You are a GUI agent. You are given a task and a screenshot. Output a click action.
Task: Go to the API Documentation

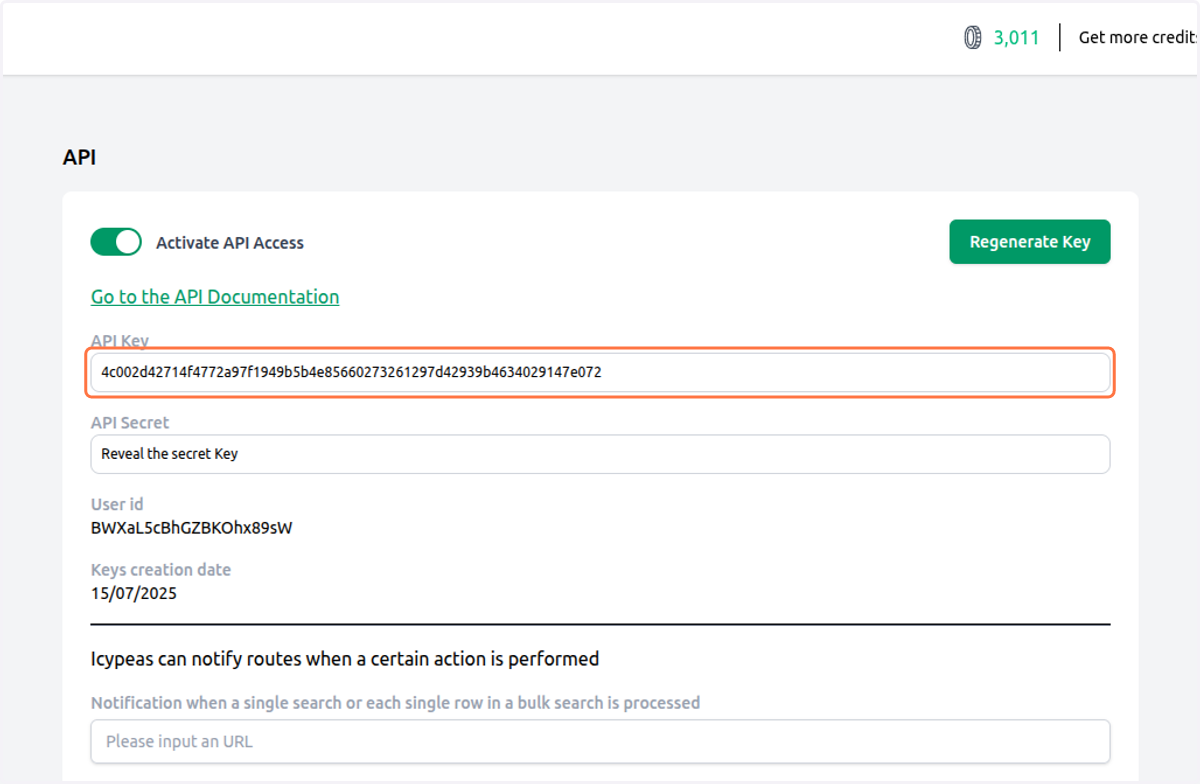215,297
